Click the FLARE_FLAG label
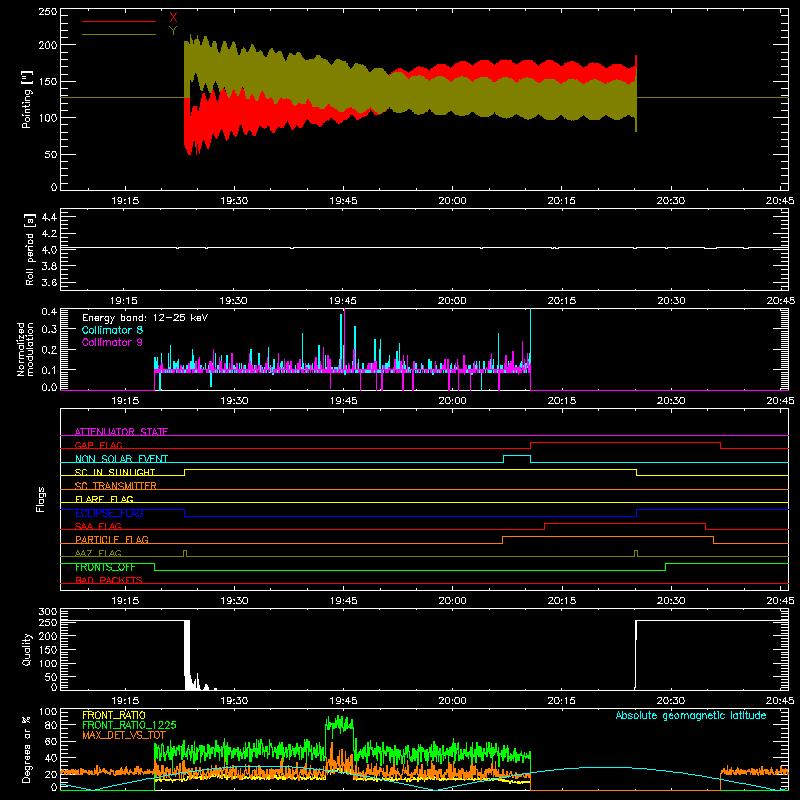This screenshot has width=800, height=800. [x=104, y=499]
